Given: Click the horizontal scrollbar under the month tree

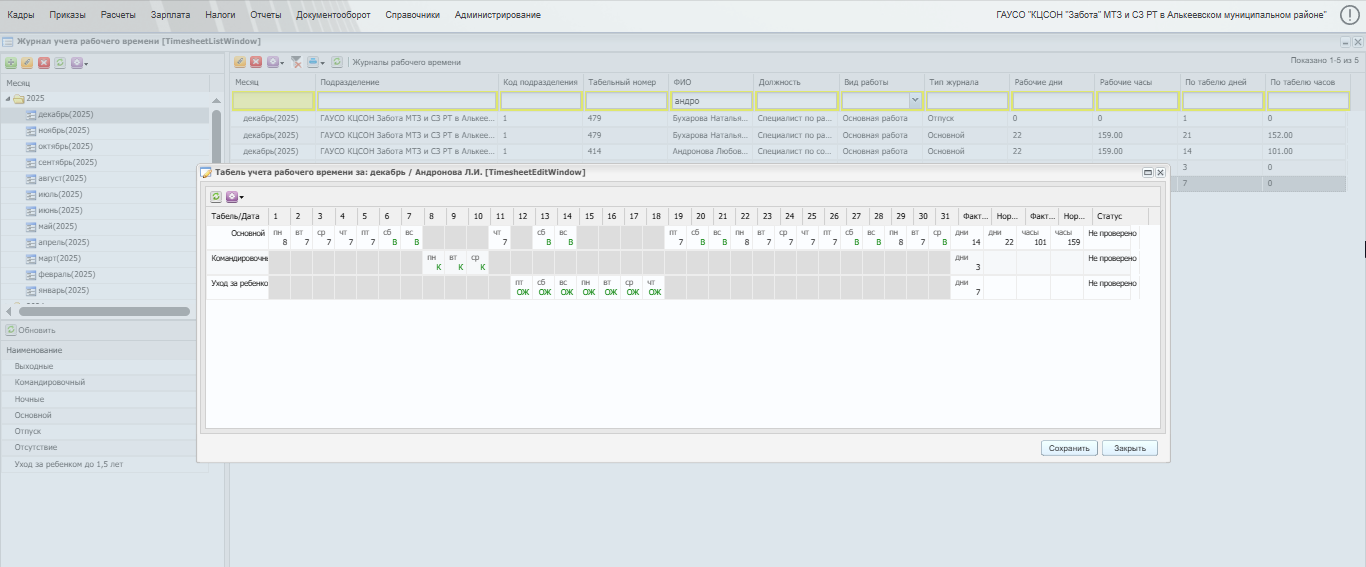Looking at the screenshot, I should (104, 311).
